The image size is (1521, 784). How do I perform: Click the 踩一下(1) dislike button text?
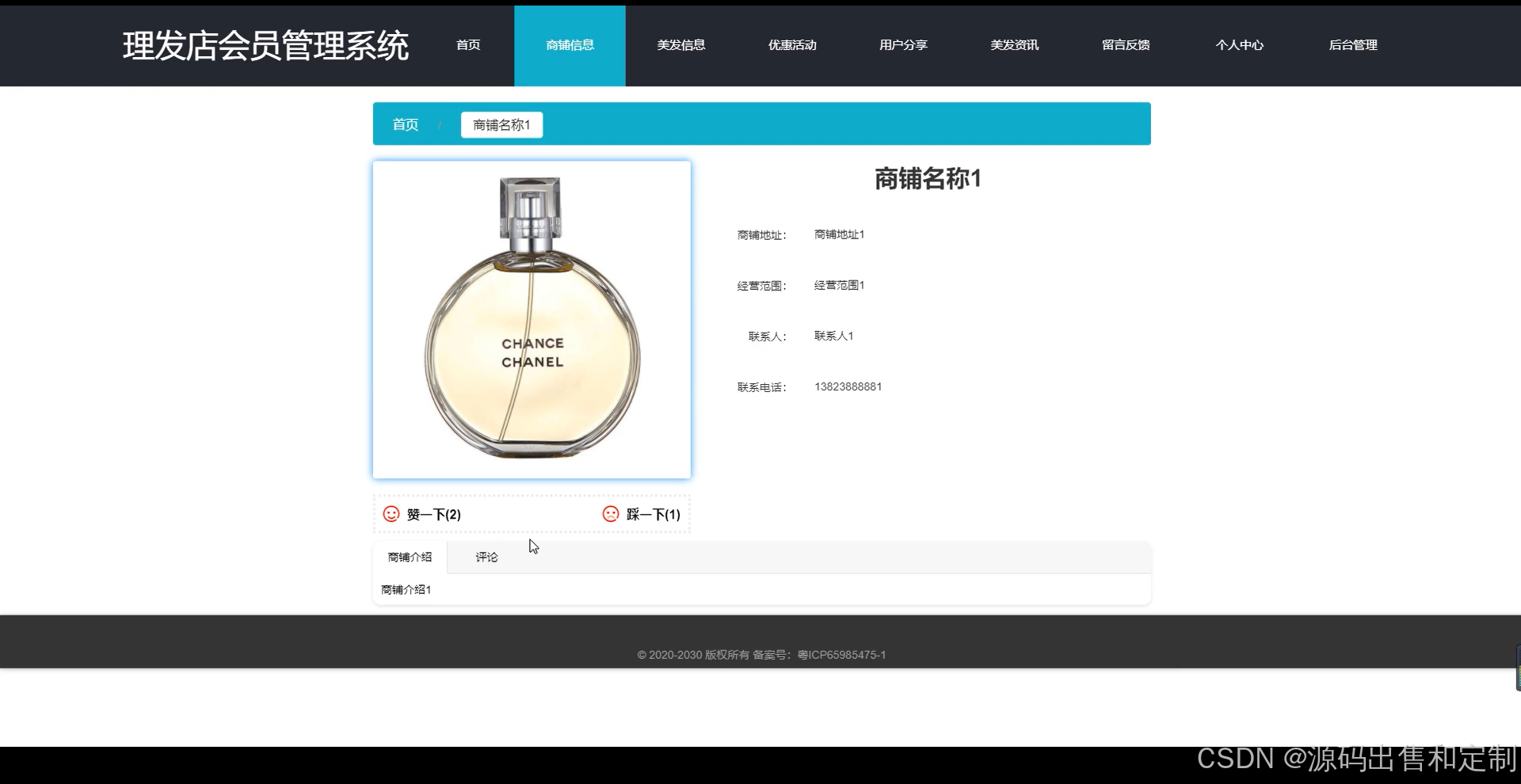[x=654, y=515]
